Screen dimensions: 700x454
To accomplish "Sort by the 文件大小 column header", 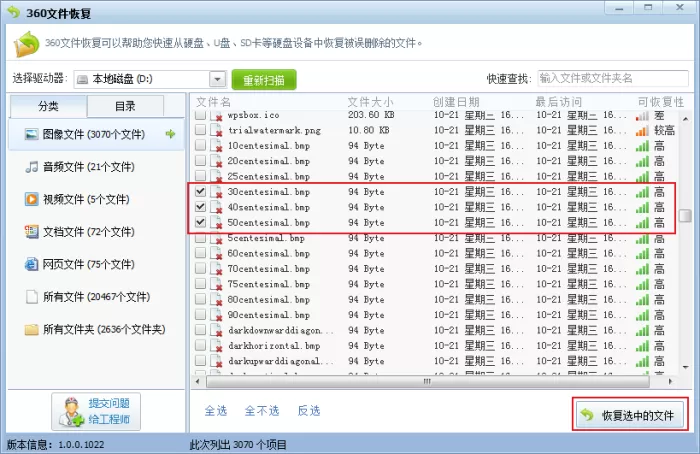I will point(371,102).
